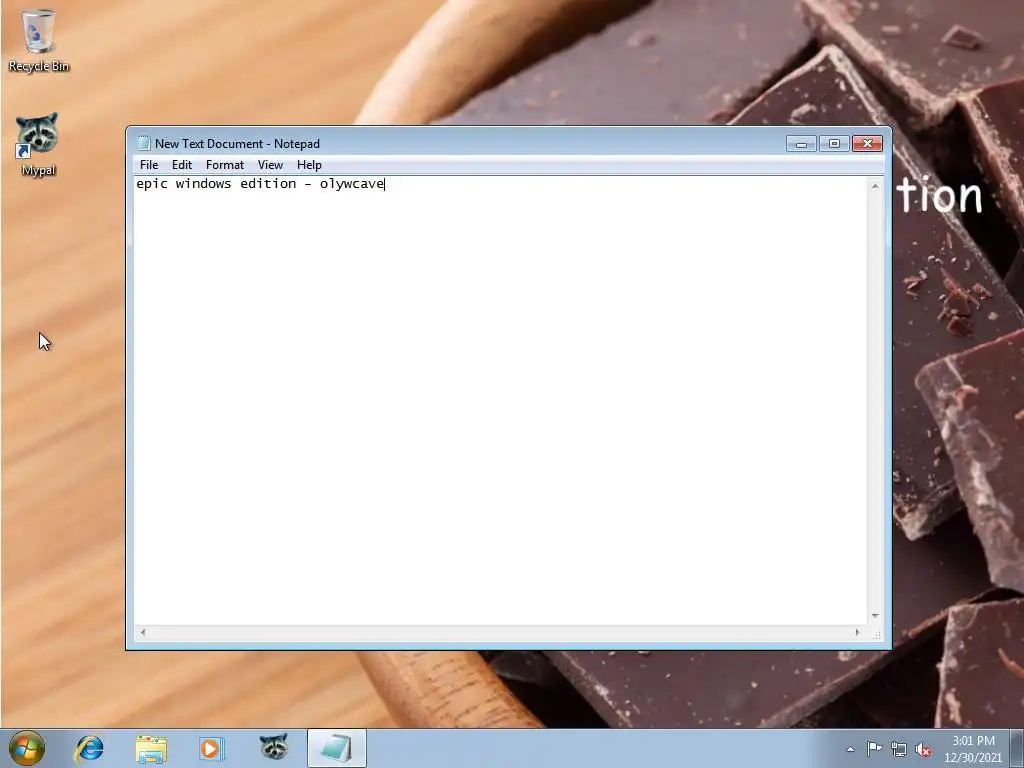The height and width of the screenshot is (768, 1024).
Task: Launch Windows Media Player from taskbar
Action: (x=211, y=748)
